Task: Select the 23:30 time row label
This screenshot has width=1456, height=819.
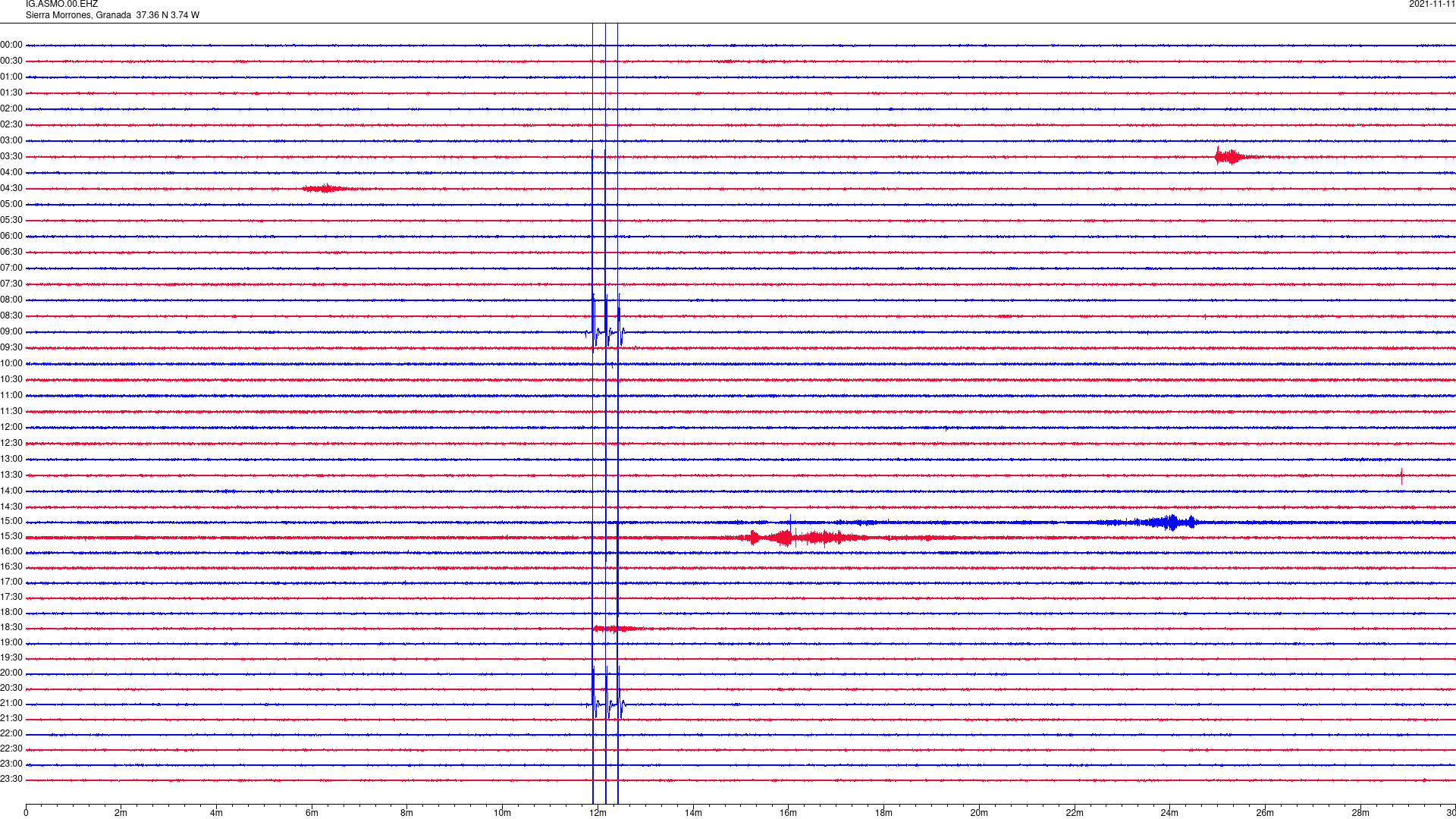Action: (11, 779)
